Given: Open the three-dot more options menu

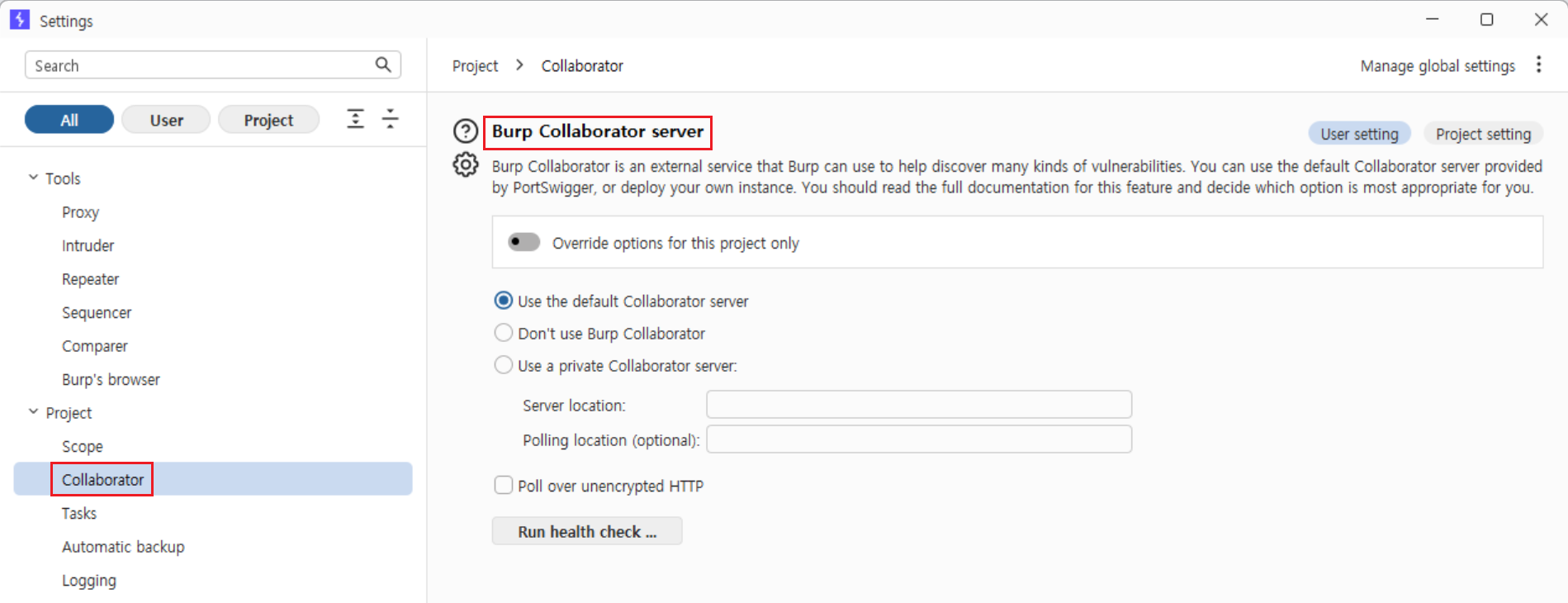Looking at the screenshot, I should (x=1538, y=64).
